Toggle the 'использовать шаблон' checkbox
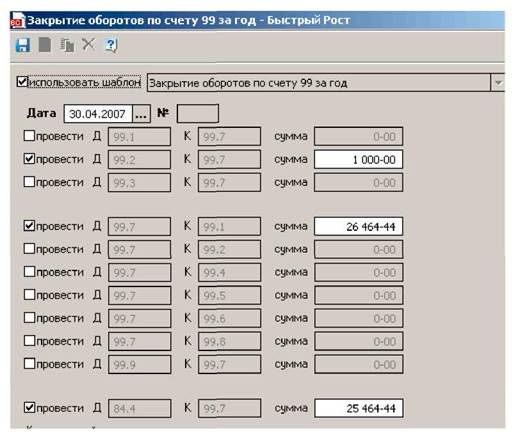Image resolution: width=520 pixels, height=438 pixels. point(22,82)
